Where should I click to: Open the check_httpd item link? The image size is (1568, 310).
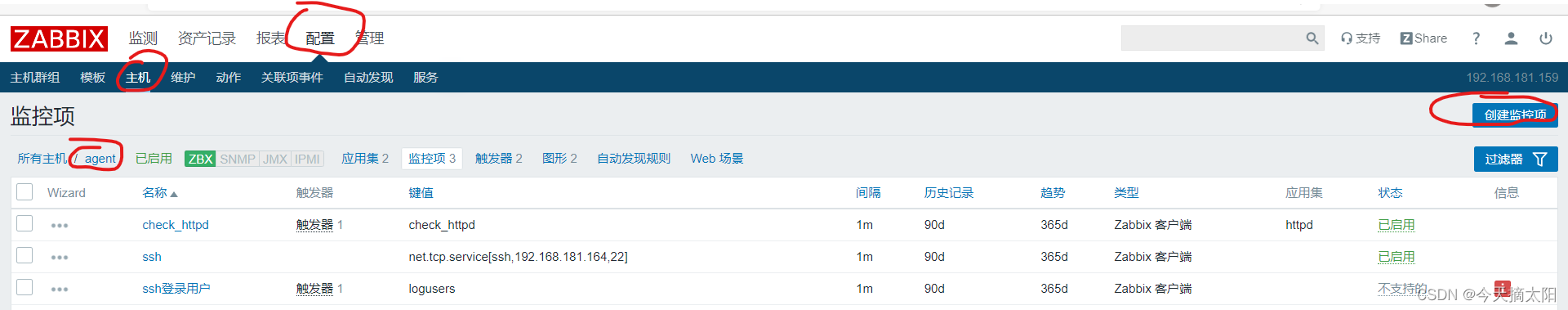click(176, 225)
